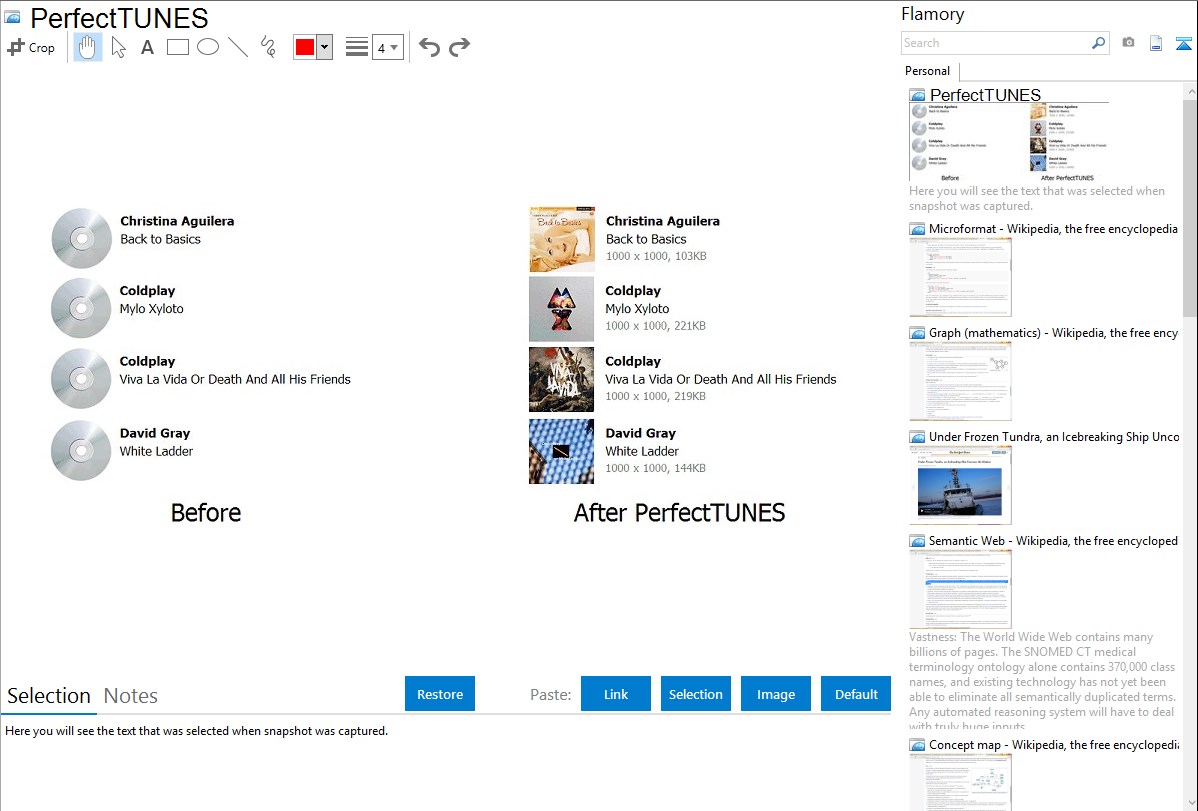Image resolution: width=1198 pixels, height=811 pixels.
Task: Activate the hand pan tool
Action: [87, 47]
